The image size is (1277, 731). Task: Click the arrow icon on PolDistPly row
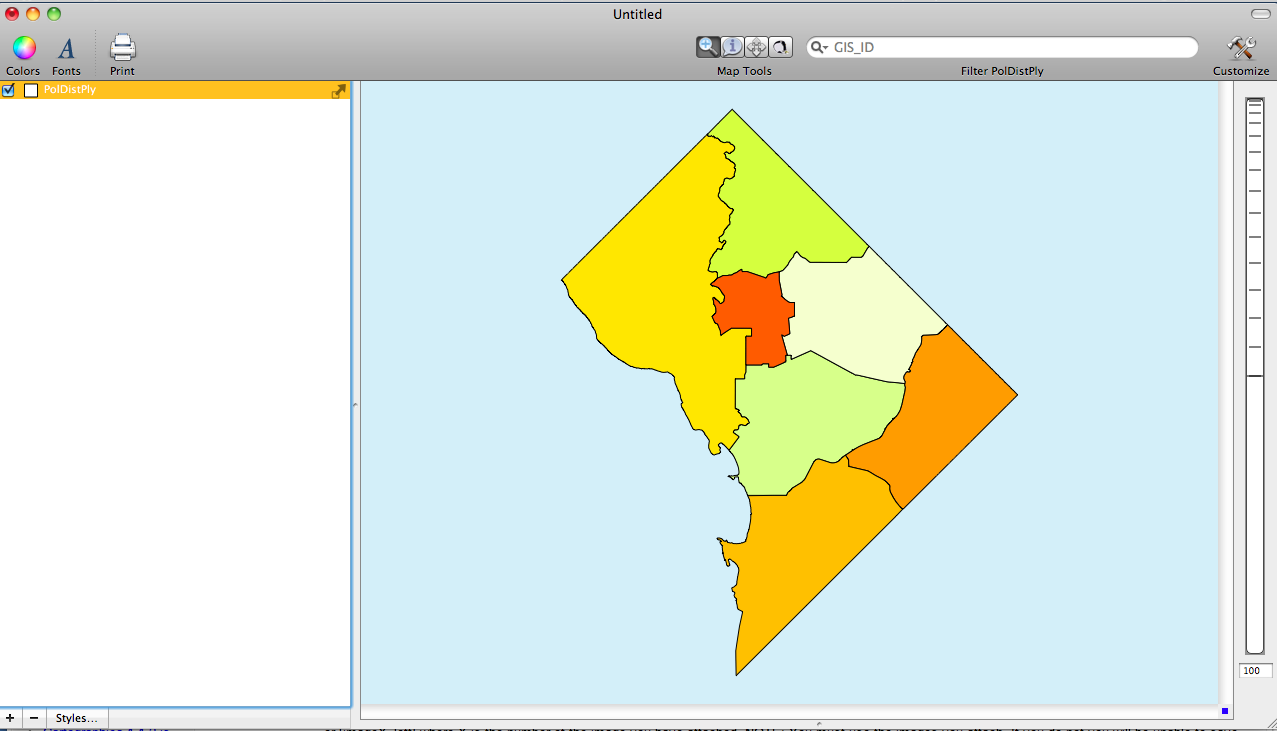(339, 91)
